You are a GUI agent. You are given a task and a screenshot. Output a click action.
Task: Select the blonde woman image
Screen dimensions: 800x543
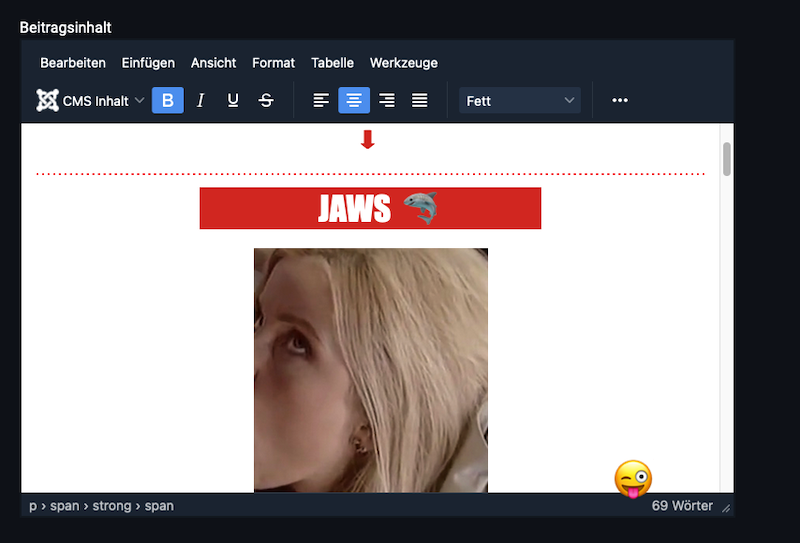[371, 370]
